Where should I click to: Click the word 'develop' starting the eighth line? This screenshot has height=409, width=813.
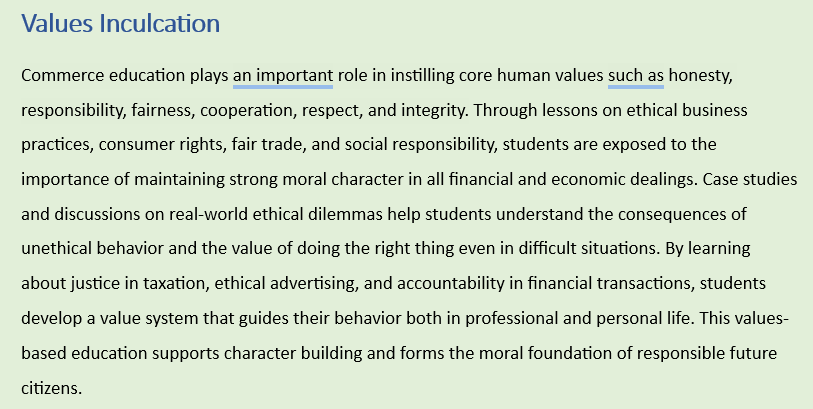click(51, 319)
